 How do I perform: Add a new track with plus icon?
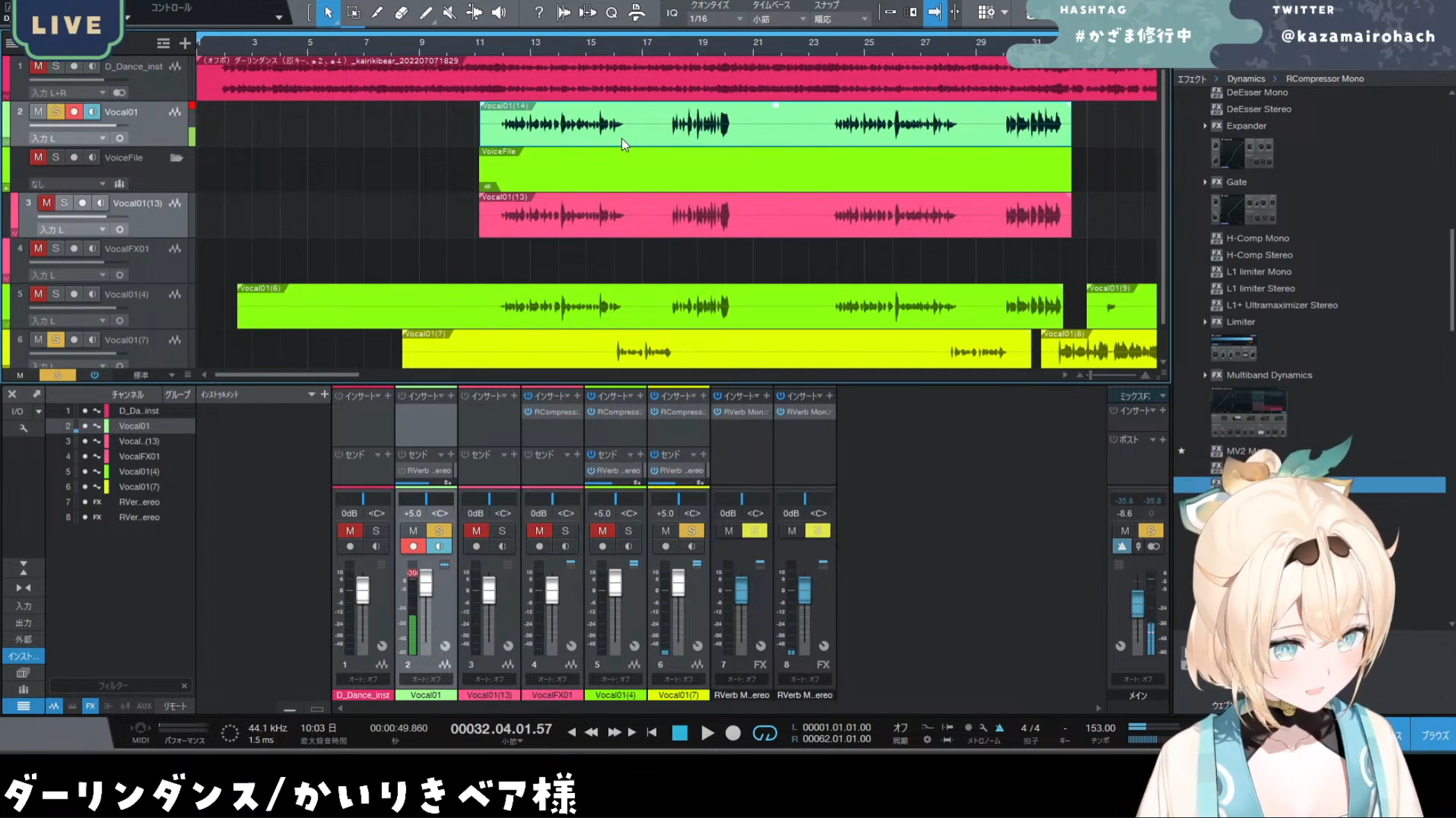coord(185,43)
